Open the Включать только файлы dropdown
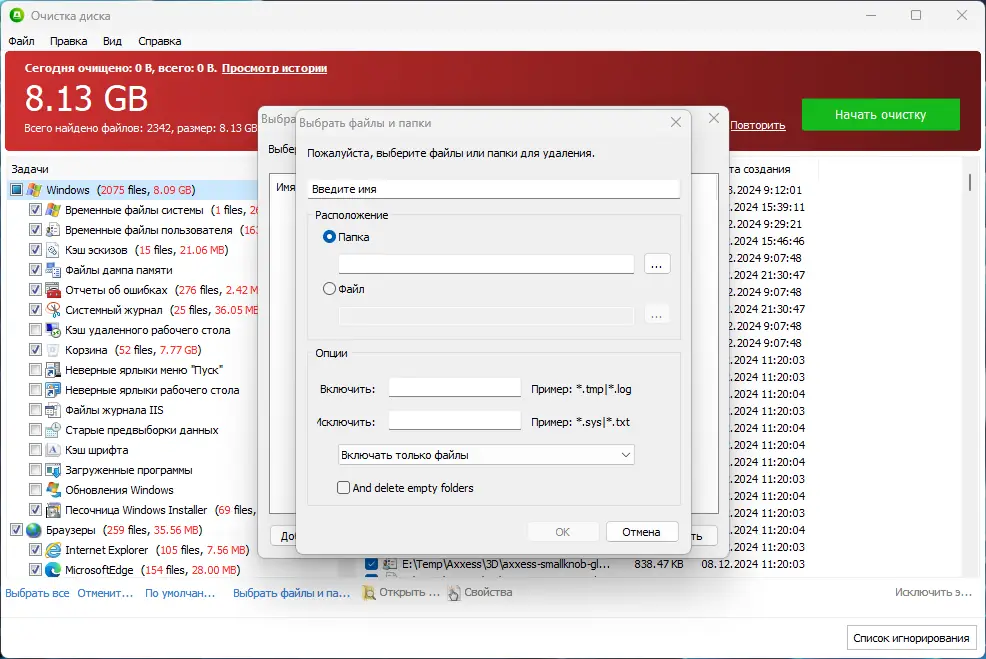The image size is (986, 659). click(486, 455)
